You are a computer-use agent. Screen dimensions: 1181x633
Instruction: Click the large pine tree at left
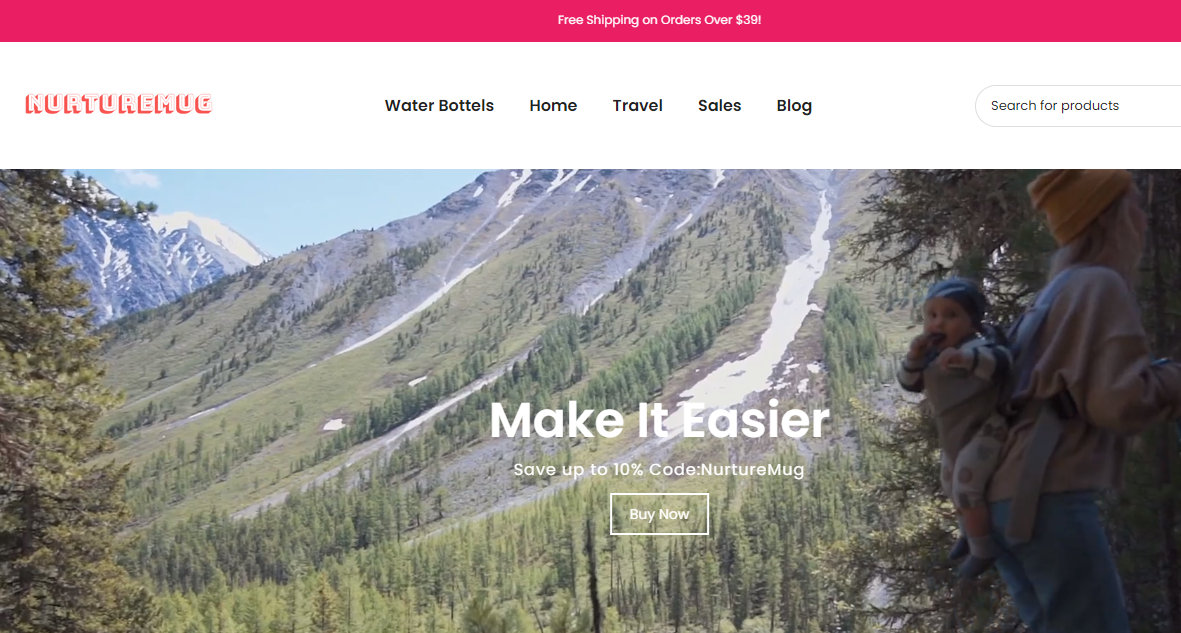tap(53, 399)
